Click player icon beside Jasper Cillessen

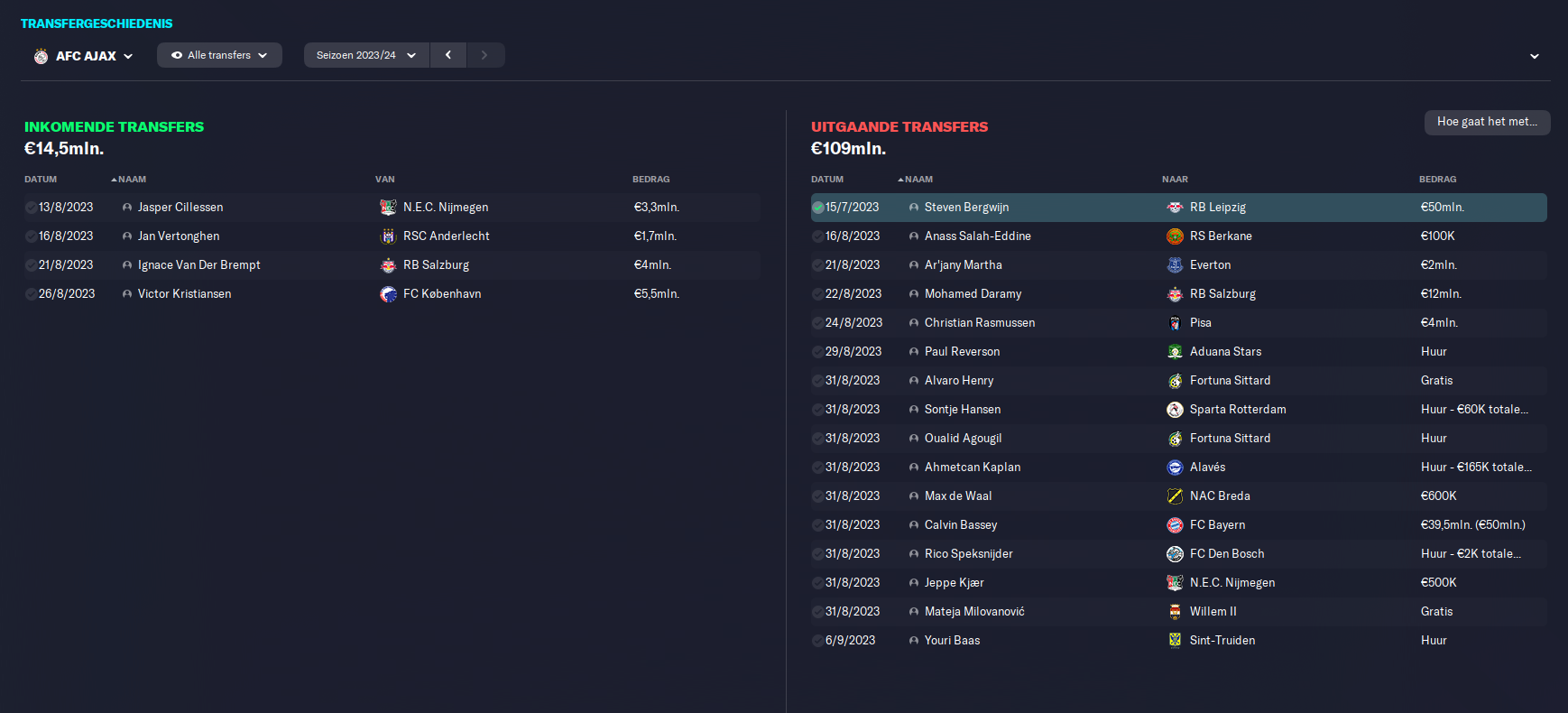coord(127,208)
